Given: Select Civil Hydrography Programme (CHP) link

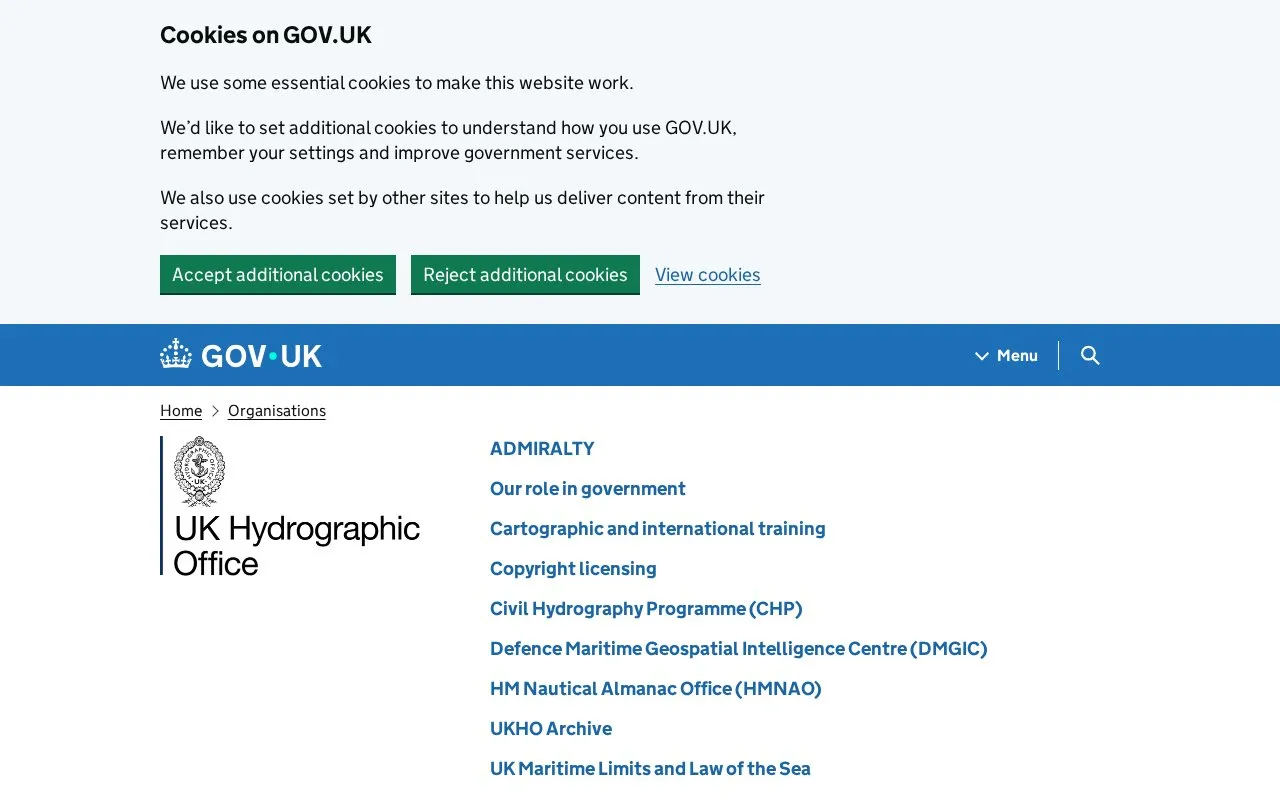Looking at the screenshot, I should 646,608.
